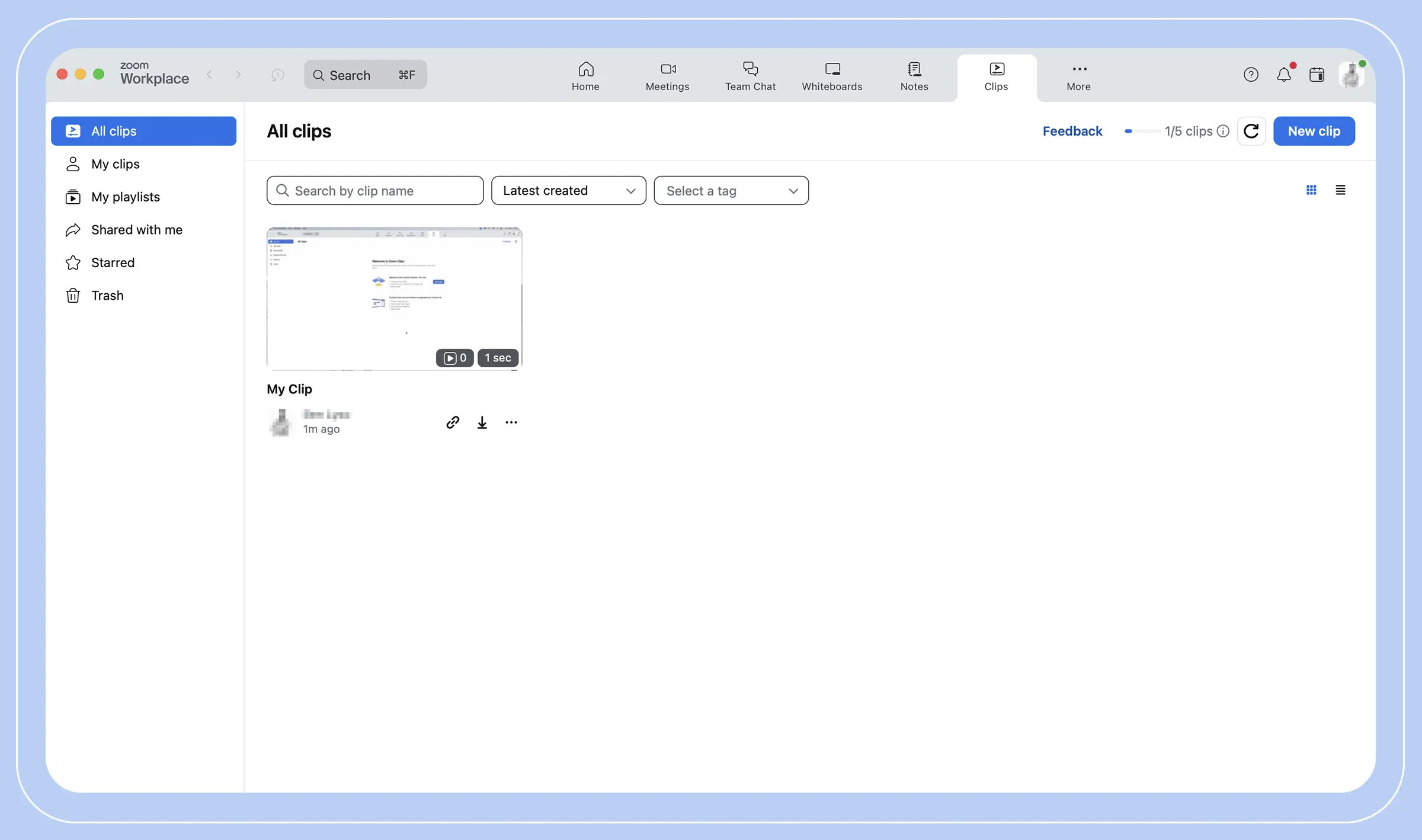Image resolution: width=1422 pixels, height=840 pixels.
Task: Download My Clip
Action: click(x=482, y=422)
